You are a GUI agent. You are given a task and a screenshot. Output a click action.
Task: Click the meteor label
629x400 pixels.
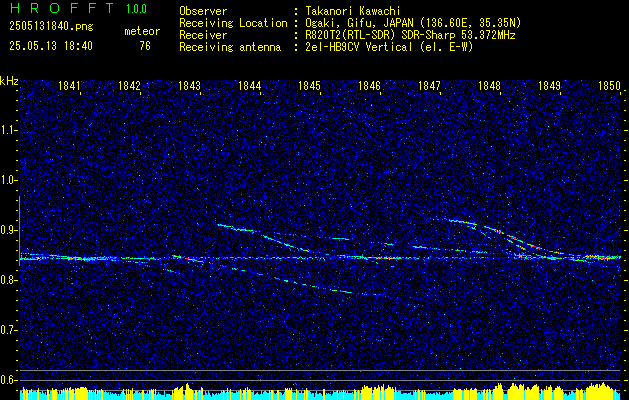pos(142,31)
